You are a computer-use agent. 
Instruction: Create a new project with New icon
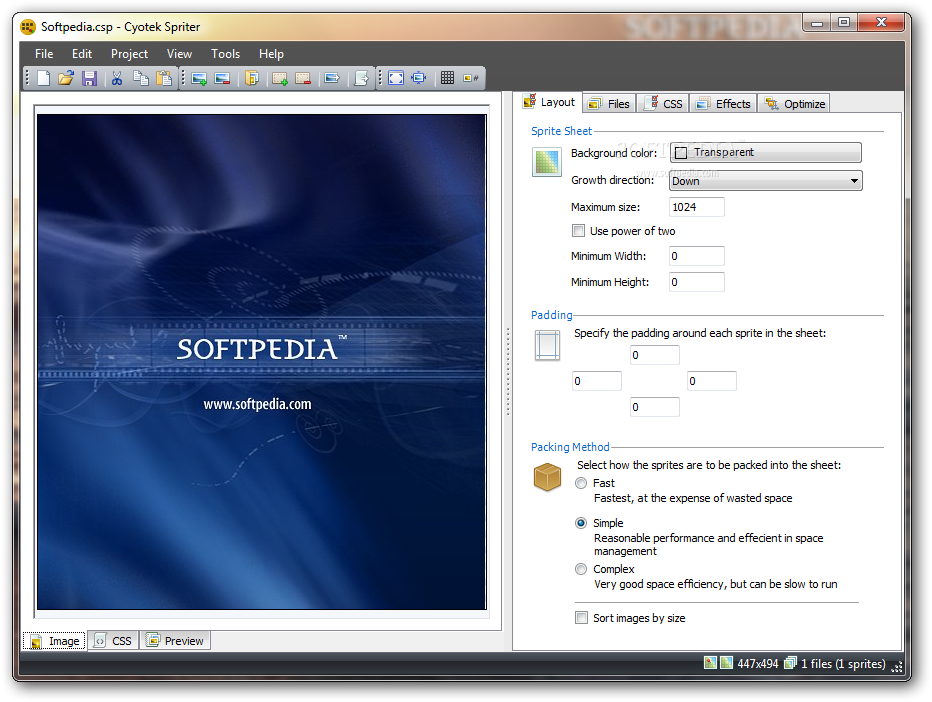point(43,78)
